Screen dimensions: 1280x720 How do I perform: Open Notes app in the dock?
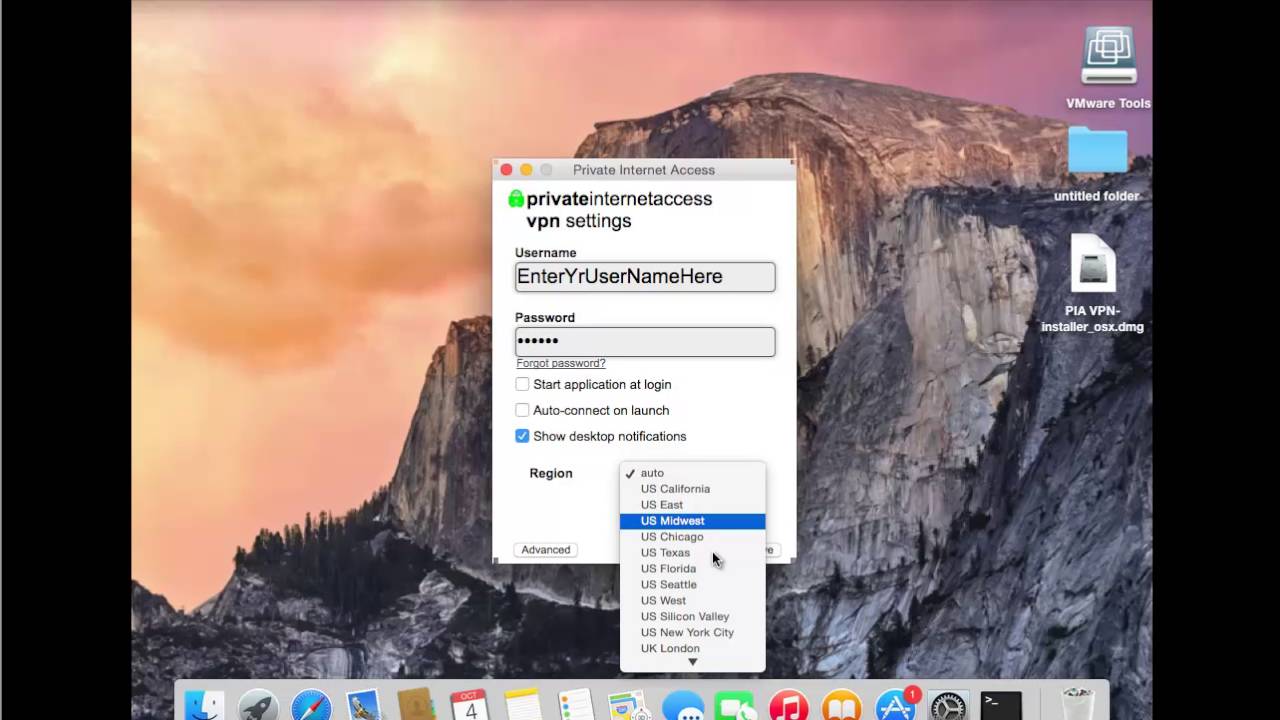pyautogui.click(x=522, y=705)
